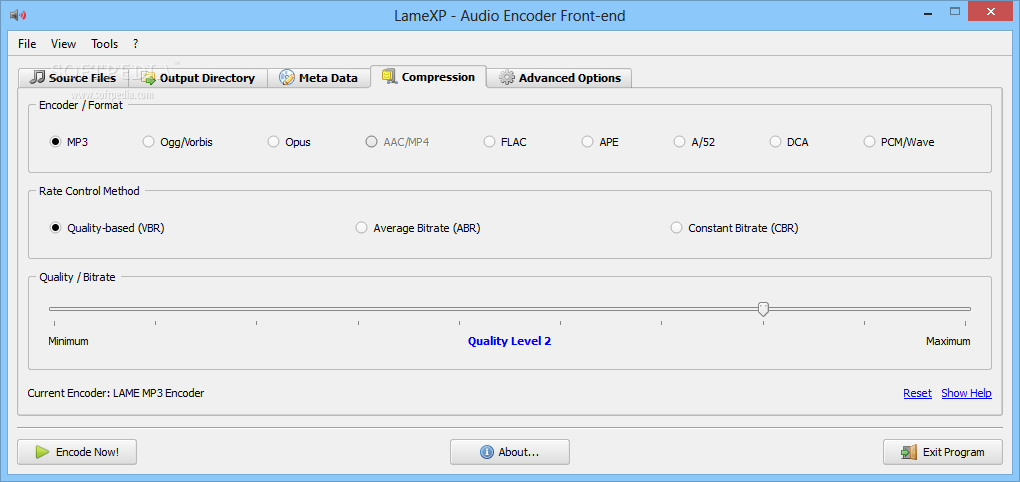Click the music note icon on Source Files tab
1020x482 pixels.
[39, 77]
